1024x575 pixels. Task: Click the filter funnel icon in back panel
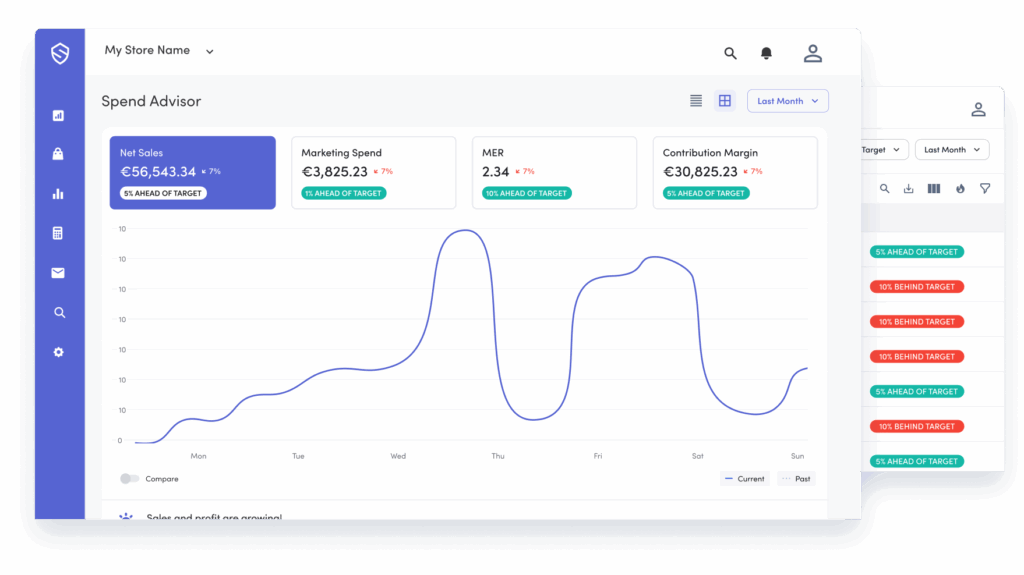click(985, 188)
